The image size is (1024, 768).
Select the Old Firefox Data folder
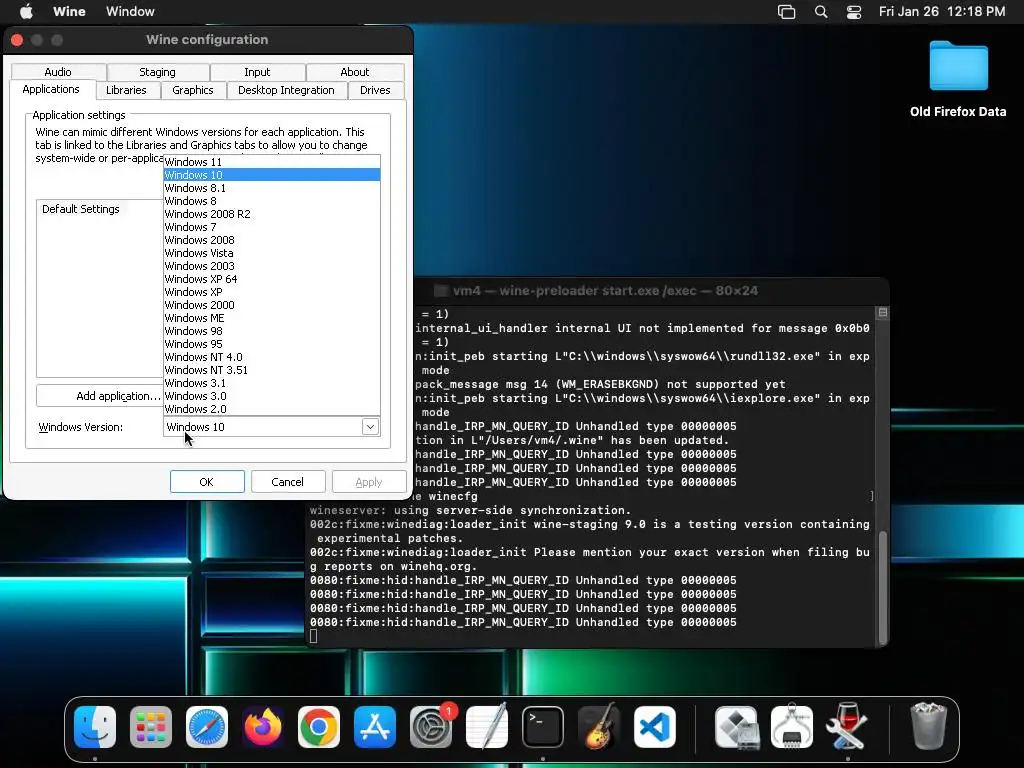click(x=958, y=79)
